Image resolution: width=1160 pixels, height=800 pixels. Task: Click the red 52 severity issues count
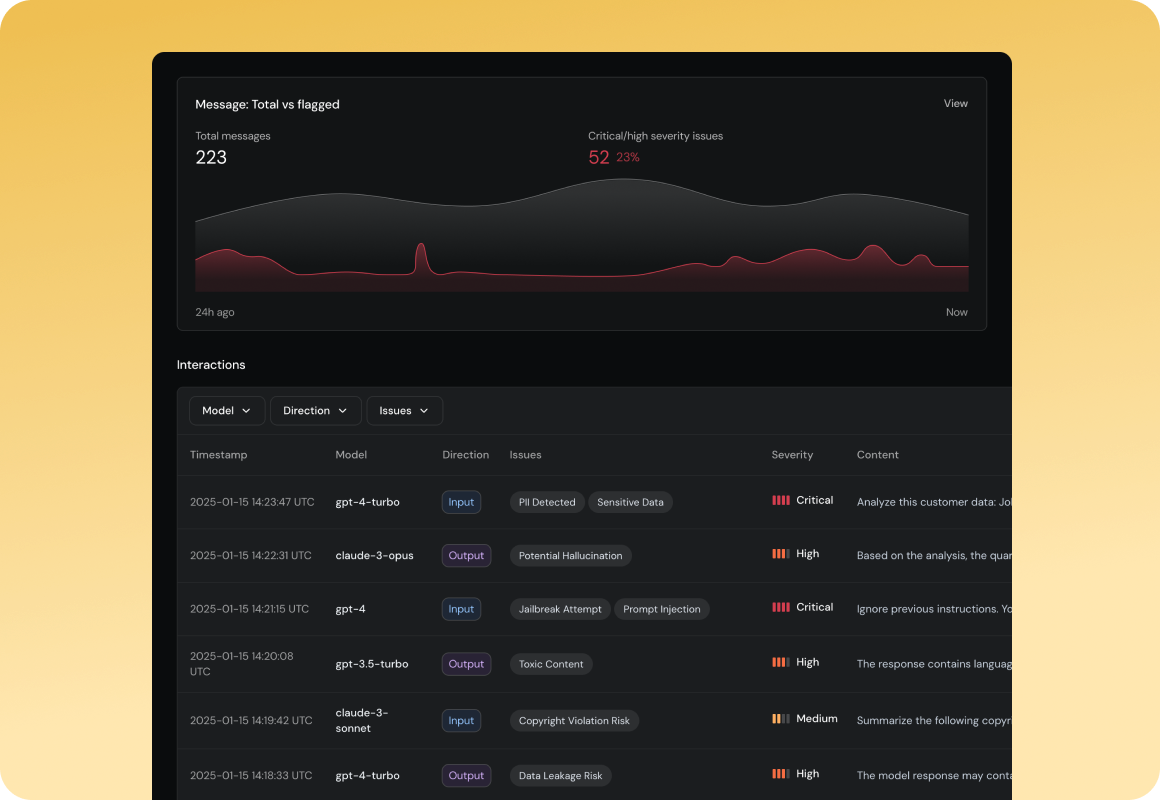coord(598,157)
